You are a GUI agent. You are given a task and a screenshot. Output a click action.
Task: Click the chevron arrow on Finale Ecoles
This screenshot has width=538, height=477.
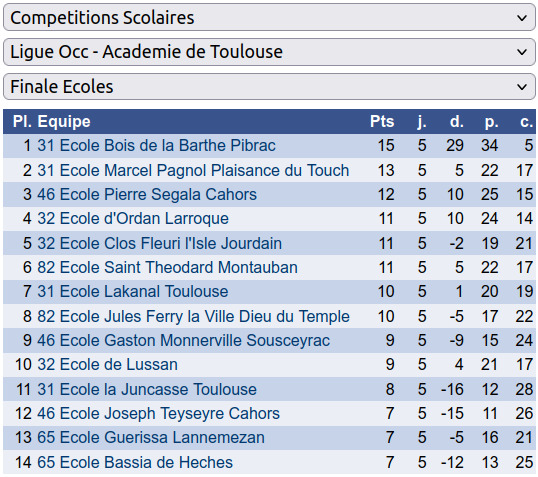(x=522, y=87)
